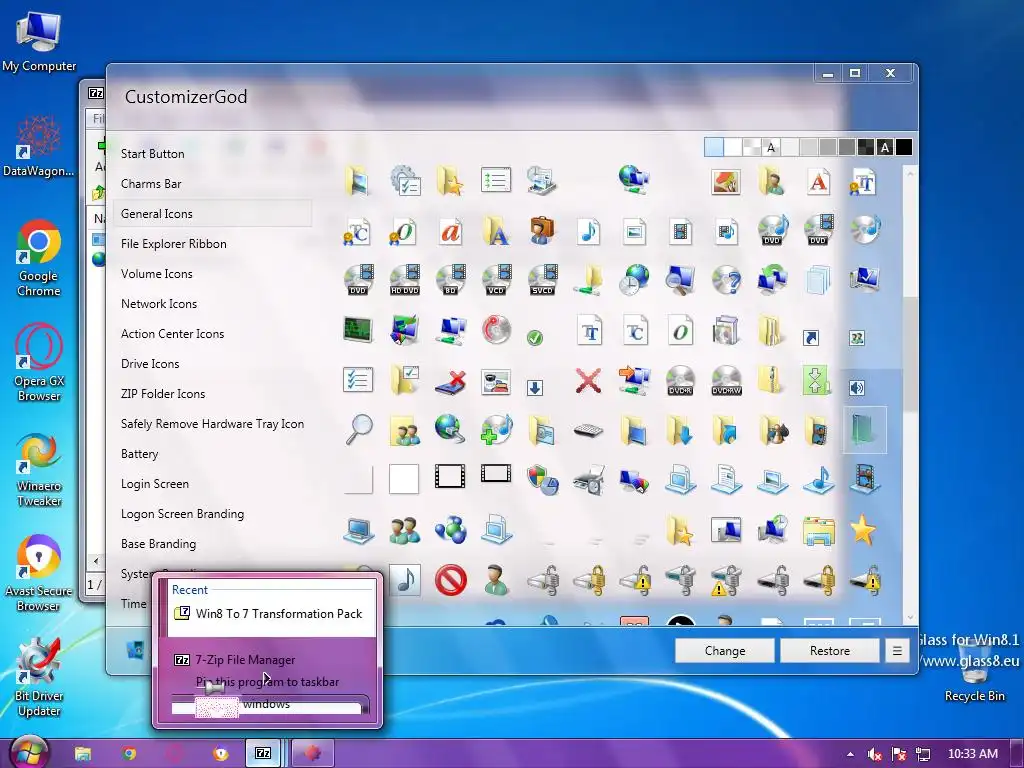Select the blue speaker icon
The image size is (1024, 768).
(x=857, y=388)
